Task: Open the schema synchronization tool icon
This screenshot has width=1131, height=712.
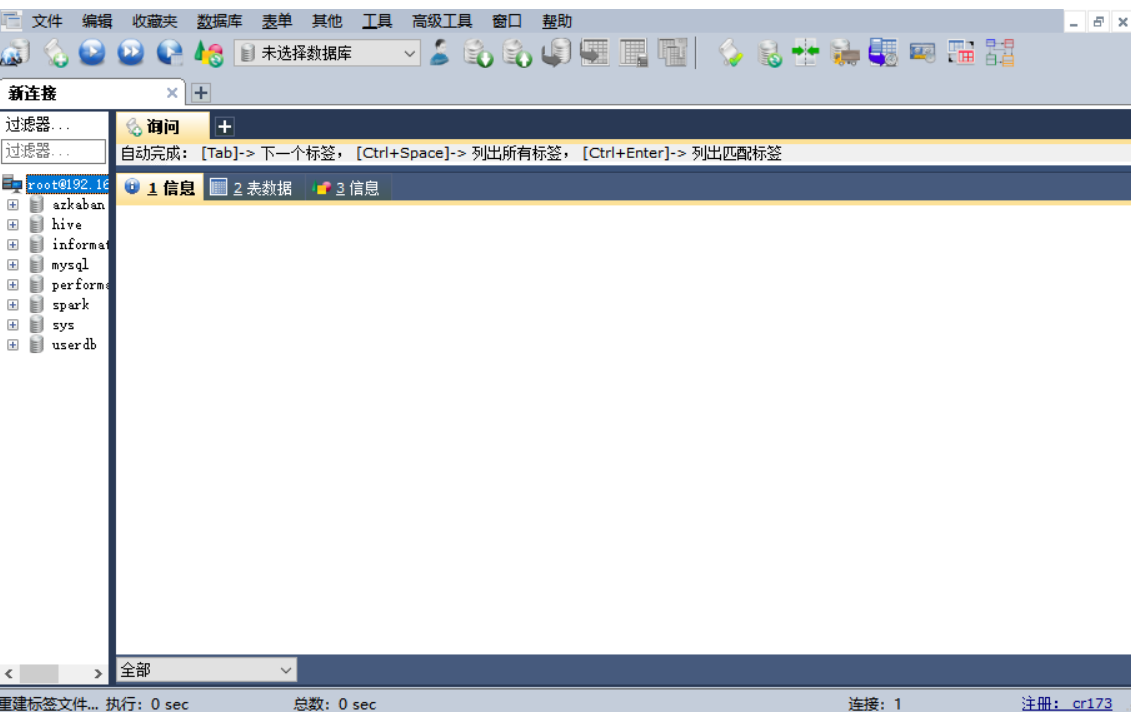Action: coord(767,54)
